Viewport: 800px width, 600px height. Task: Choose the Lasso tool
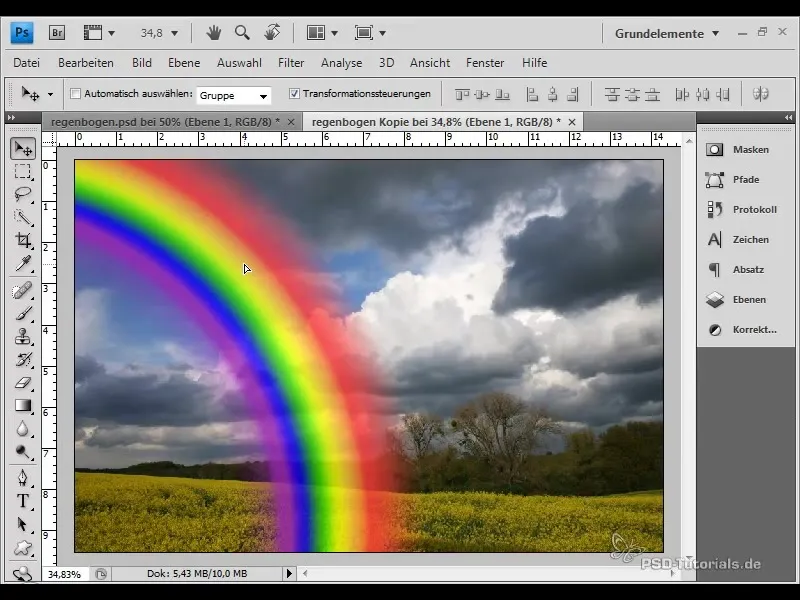pos(23,194)
